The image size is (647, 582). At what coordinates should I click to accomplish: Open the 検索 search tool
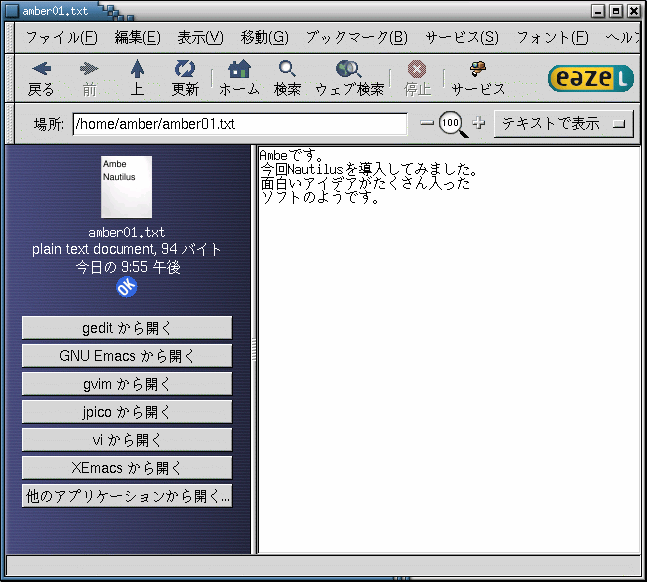[287, 77]
